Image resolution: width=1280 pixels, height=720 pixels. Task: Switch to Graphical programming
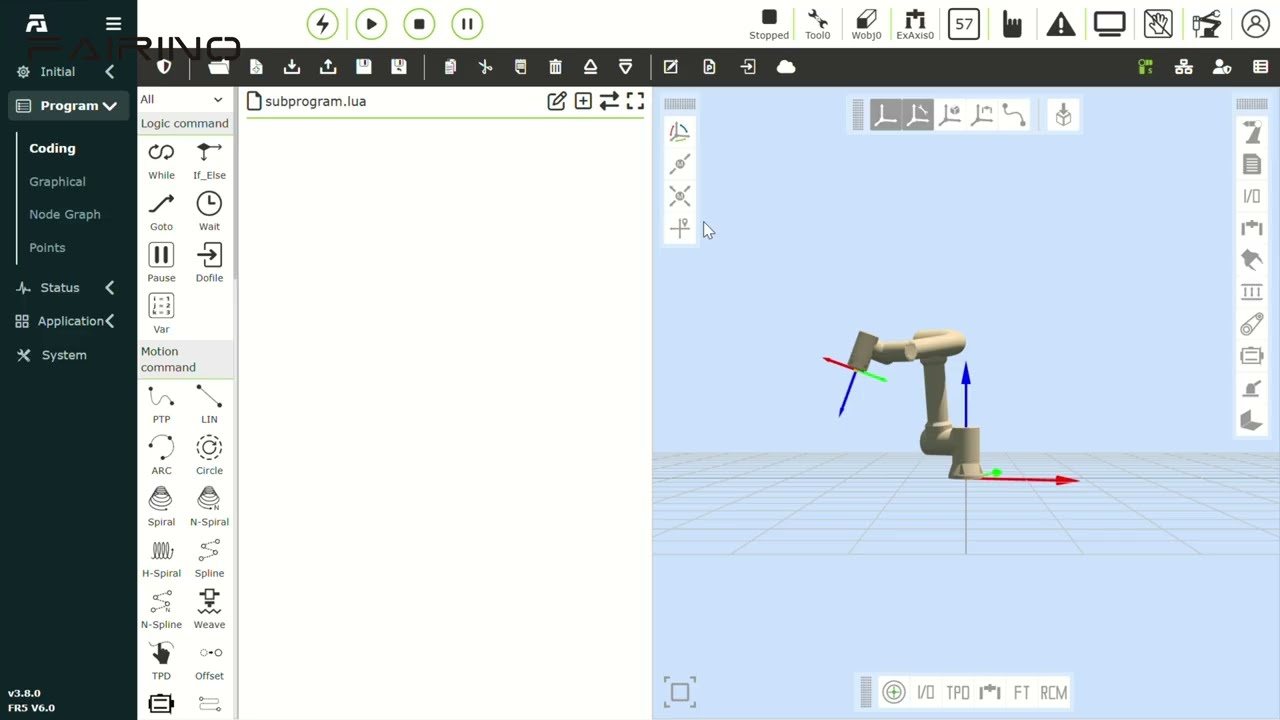tap(57, 182)
